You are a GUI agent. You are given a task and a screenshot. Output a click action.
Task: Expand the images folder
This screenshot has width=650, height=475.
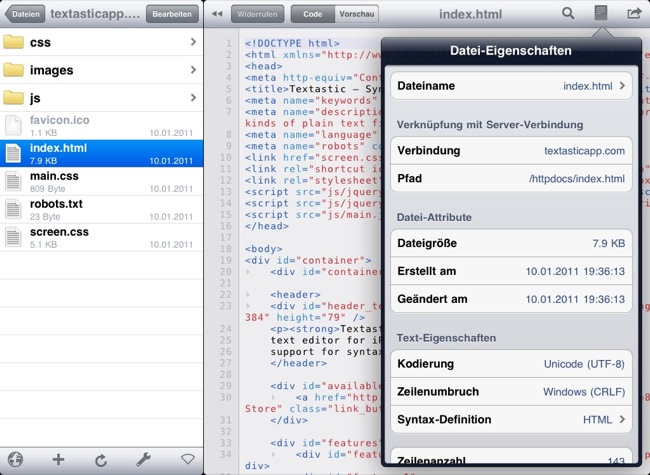[101, 70]
